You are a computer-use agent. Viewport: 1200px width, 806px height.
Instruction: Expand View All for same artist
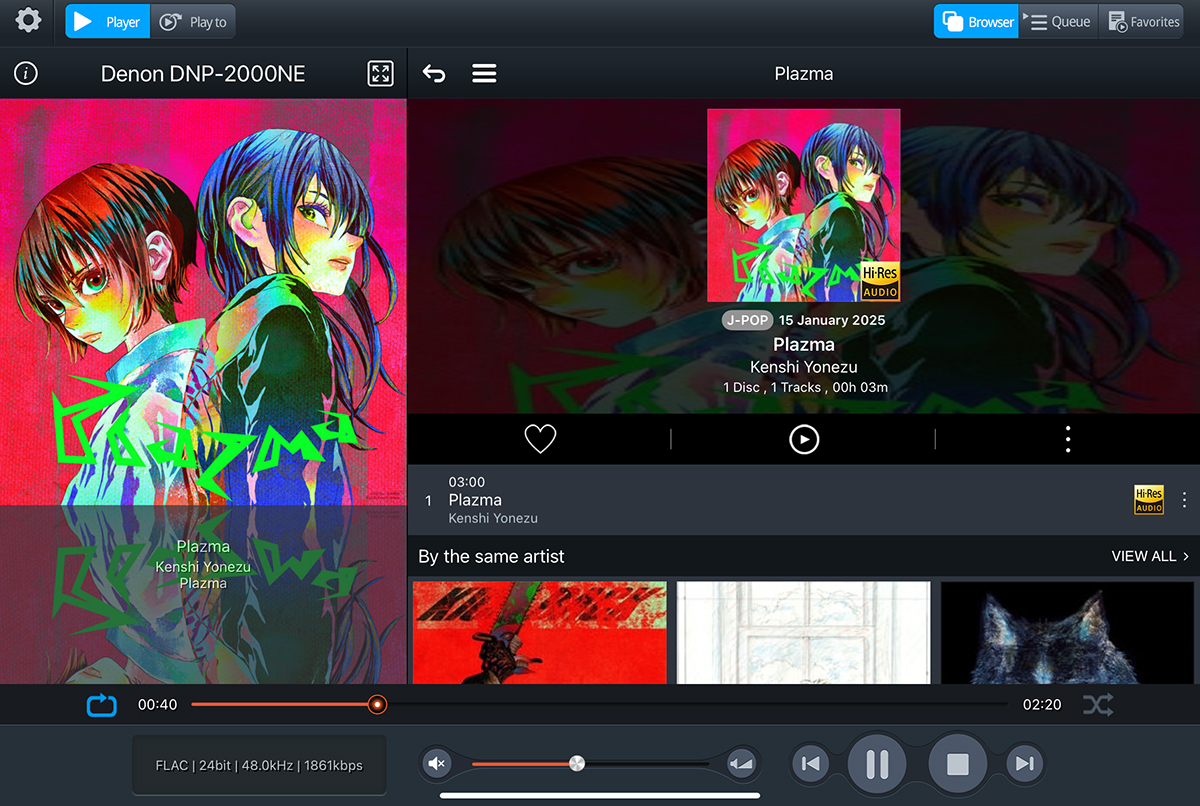click(x=1150, y=556)
